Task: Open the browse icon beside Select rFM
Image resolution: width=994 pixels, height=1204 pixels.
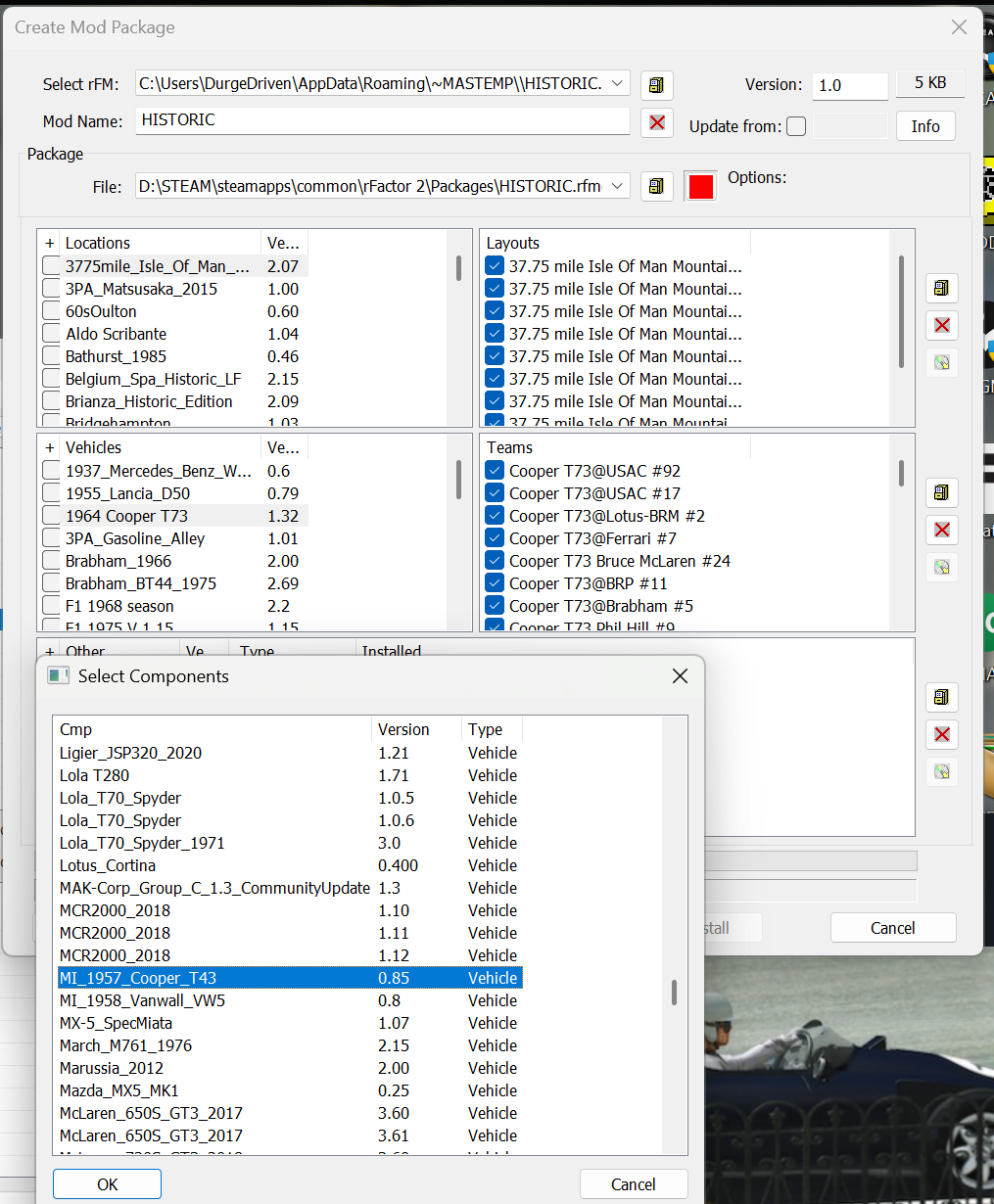Action: [656, 85]
